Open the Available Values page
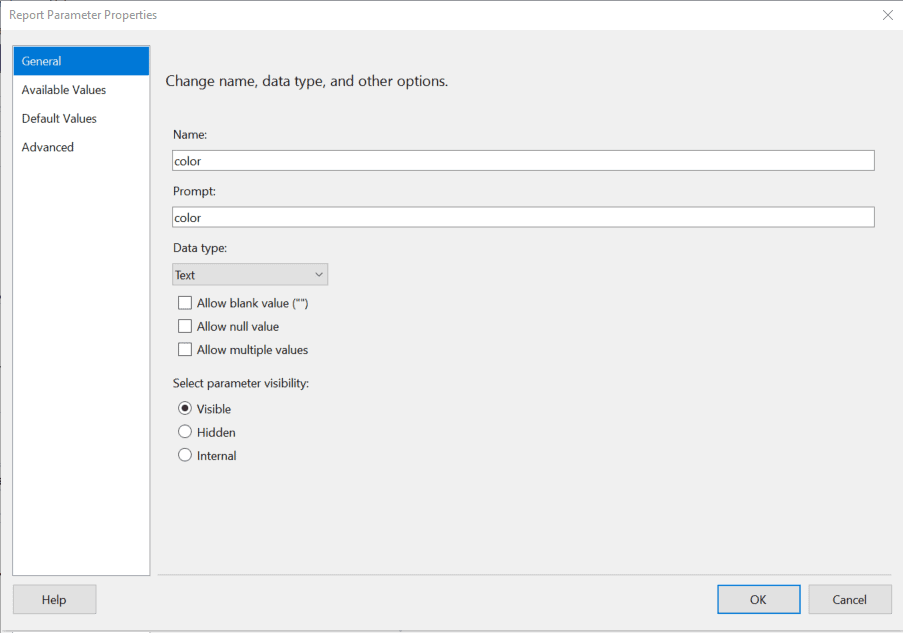This screenshot has height=633, width=903. pos(81,90)
